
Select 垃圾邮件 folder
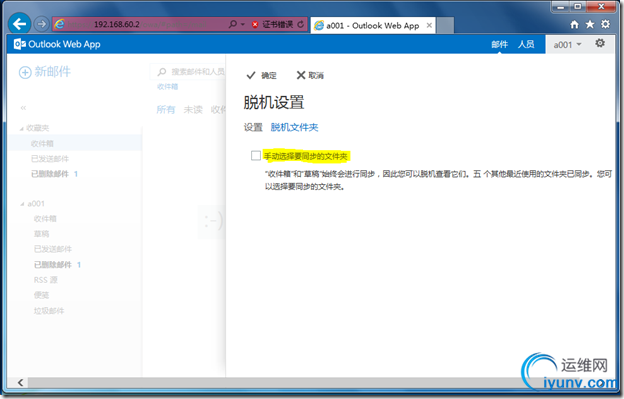coord(49,311)
